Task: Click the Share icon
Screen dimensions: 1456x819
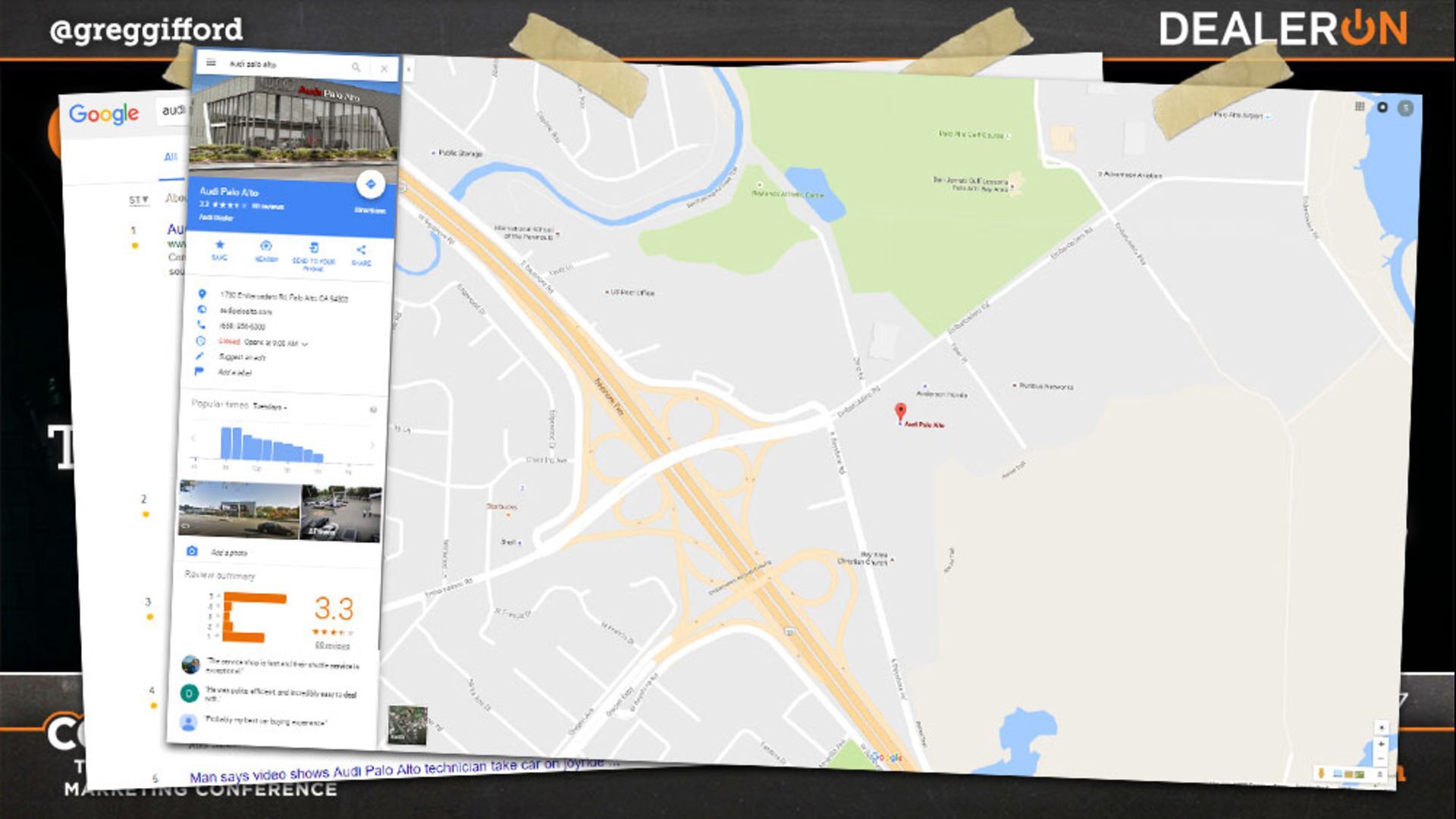Action: (x=361, y=250)
